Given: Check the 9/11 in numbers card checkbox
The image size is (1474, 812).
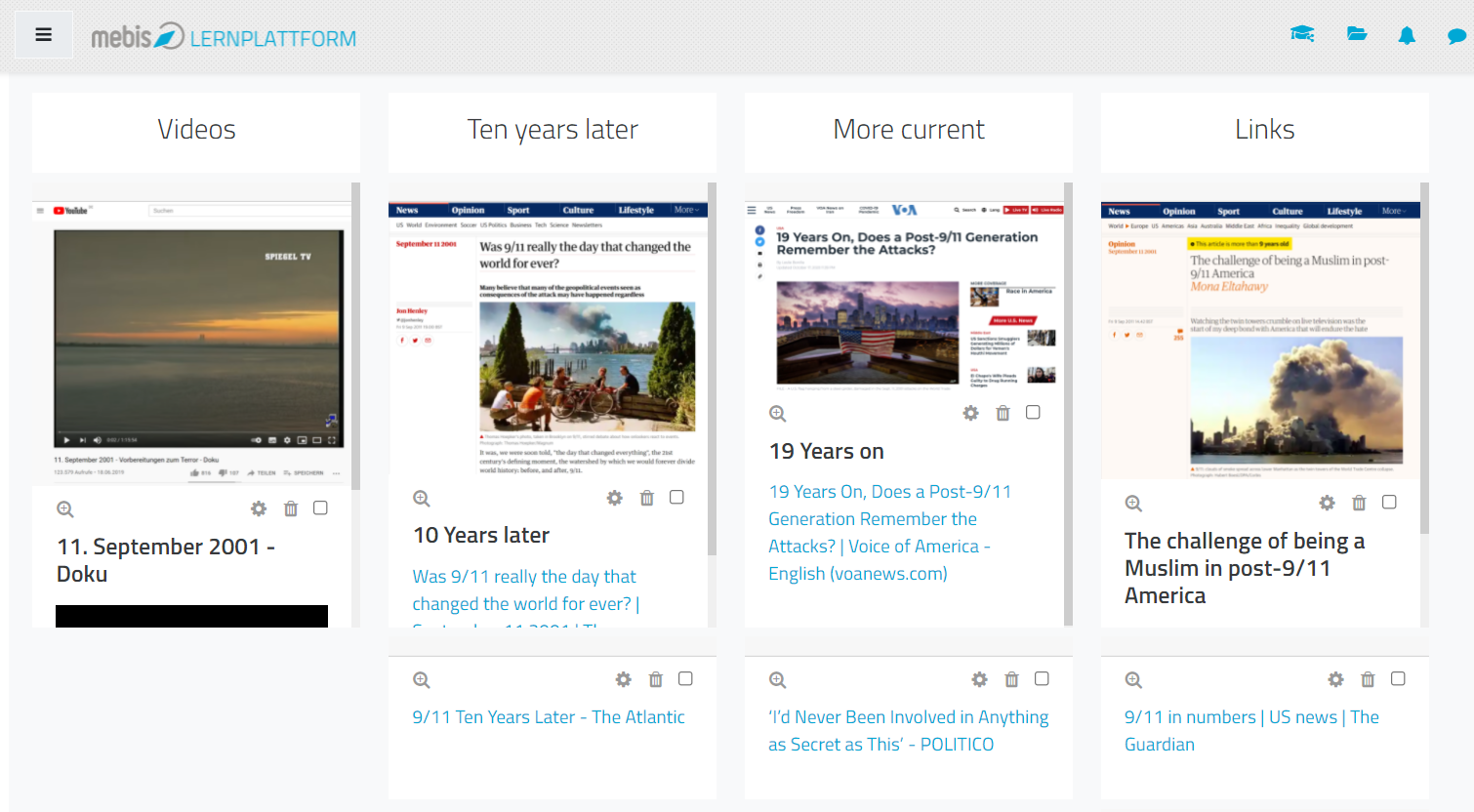Looking at the screenshot, I should [1398, 679].
